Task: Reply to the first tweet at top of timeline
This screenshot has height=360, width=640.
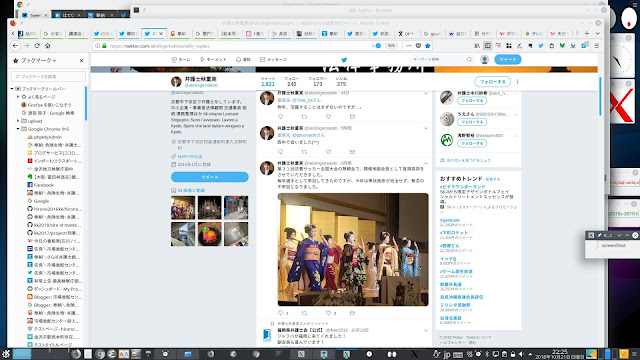Action: (280, 117)
